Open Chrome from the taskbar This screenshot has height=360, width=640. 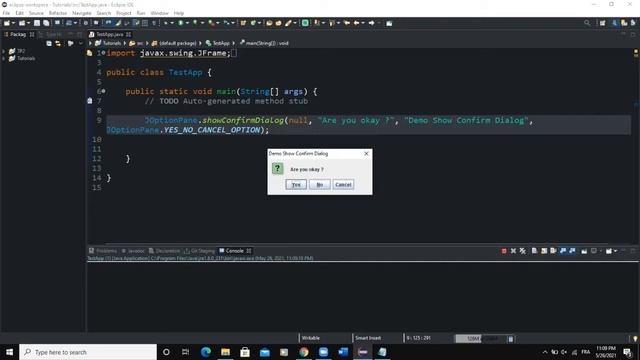point(304,352)
